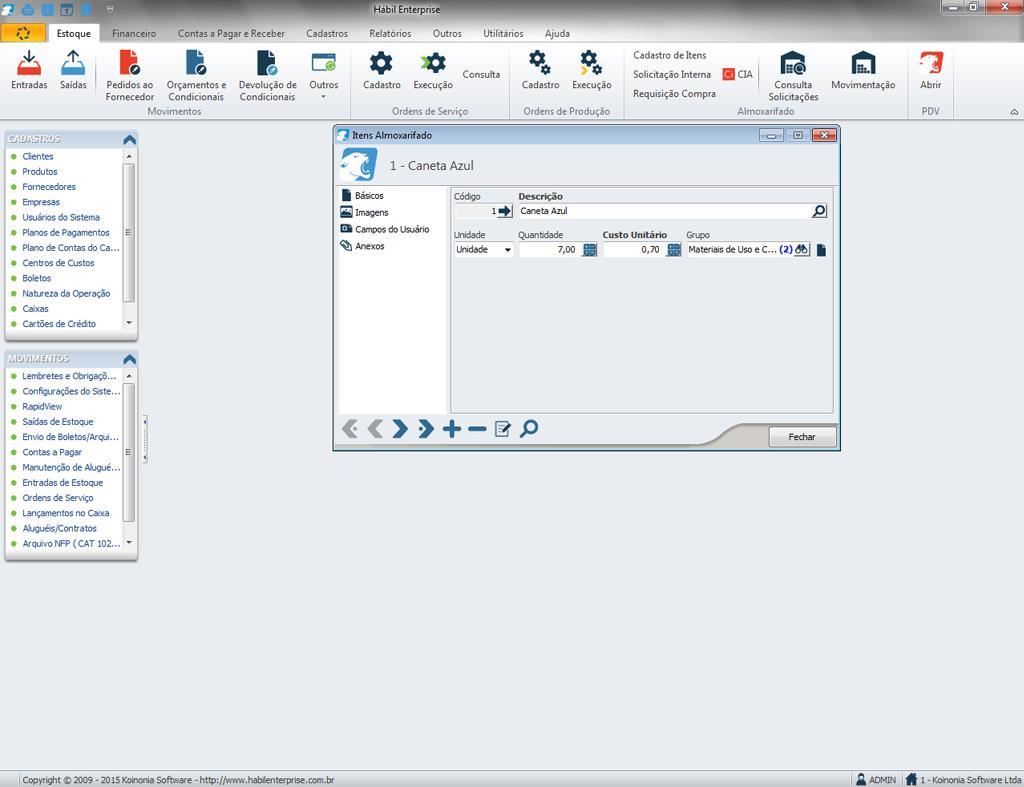
Task: Click the document icon beside Grupo
Action: [x=822, y=249]
